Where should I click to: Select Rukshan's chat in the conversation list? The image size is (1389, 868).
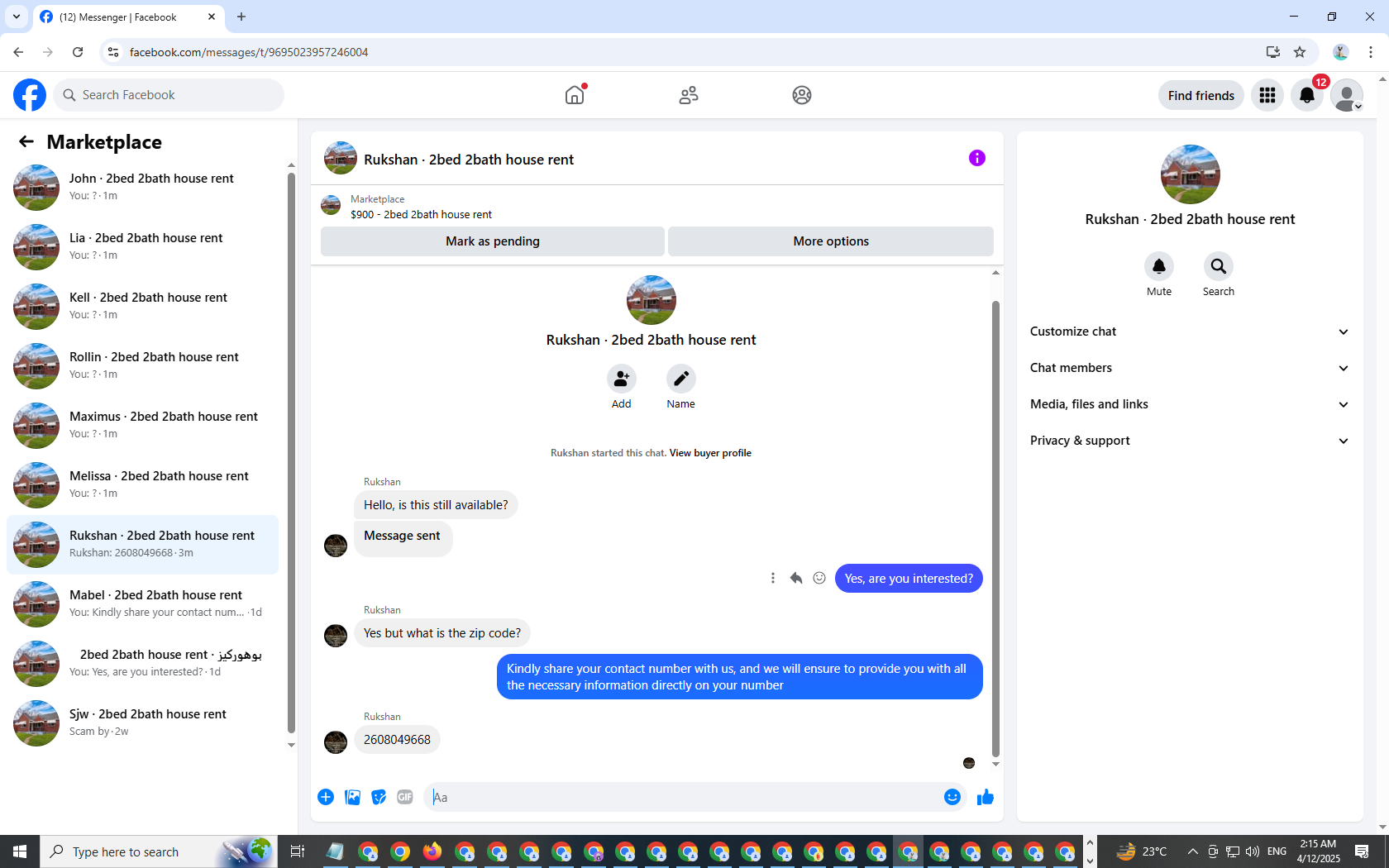pos(142,545)
